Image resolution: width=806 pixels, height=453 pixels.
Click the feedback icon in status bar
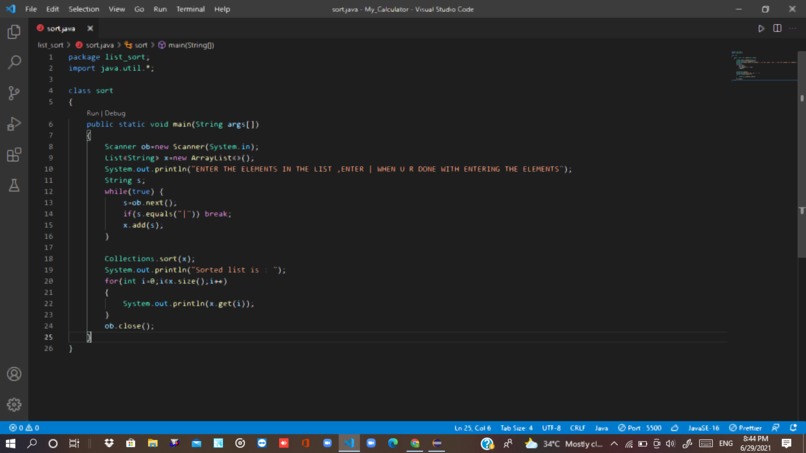click(776, 428)
